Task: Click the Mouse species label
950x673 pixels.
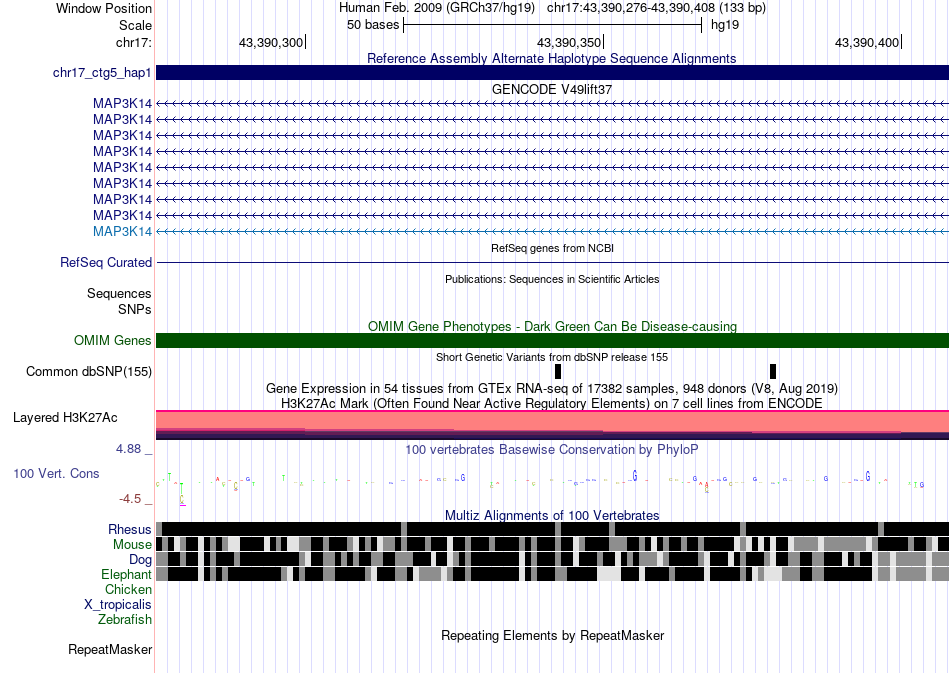Action: click(132, 545)
